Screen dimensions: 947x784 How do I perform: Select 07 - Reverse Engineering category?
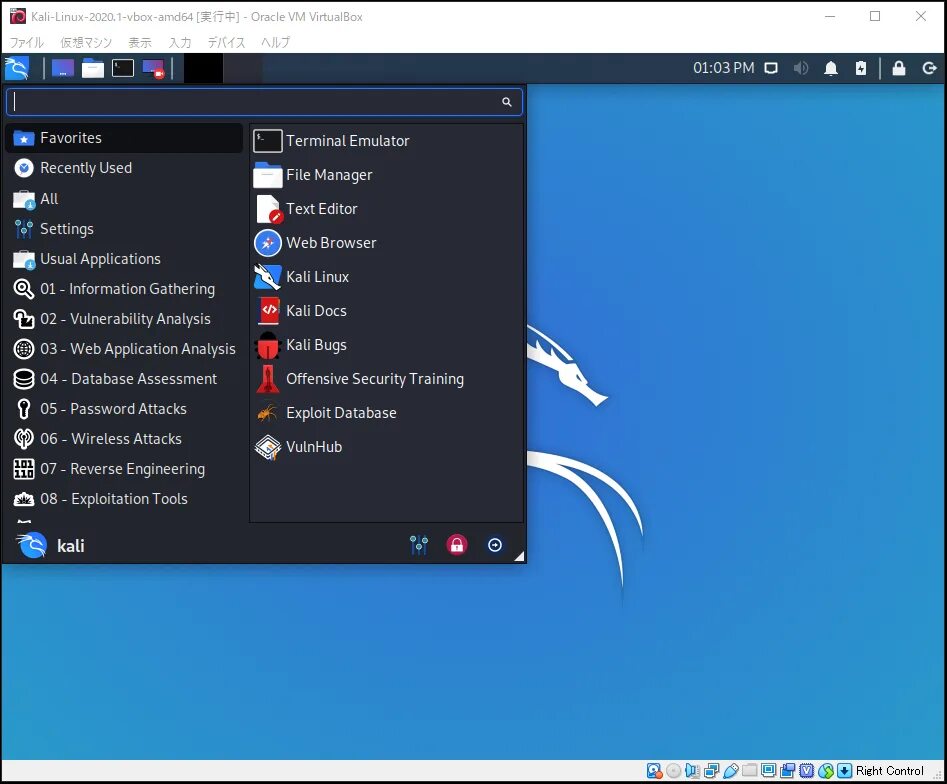[124, 469]
